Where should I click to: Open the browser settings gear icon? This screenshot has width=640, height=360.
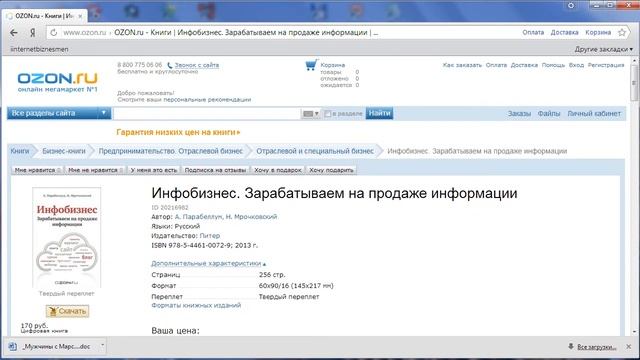[x=571, y=5]
